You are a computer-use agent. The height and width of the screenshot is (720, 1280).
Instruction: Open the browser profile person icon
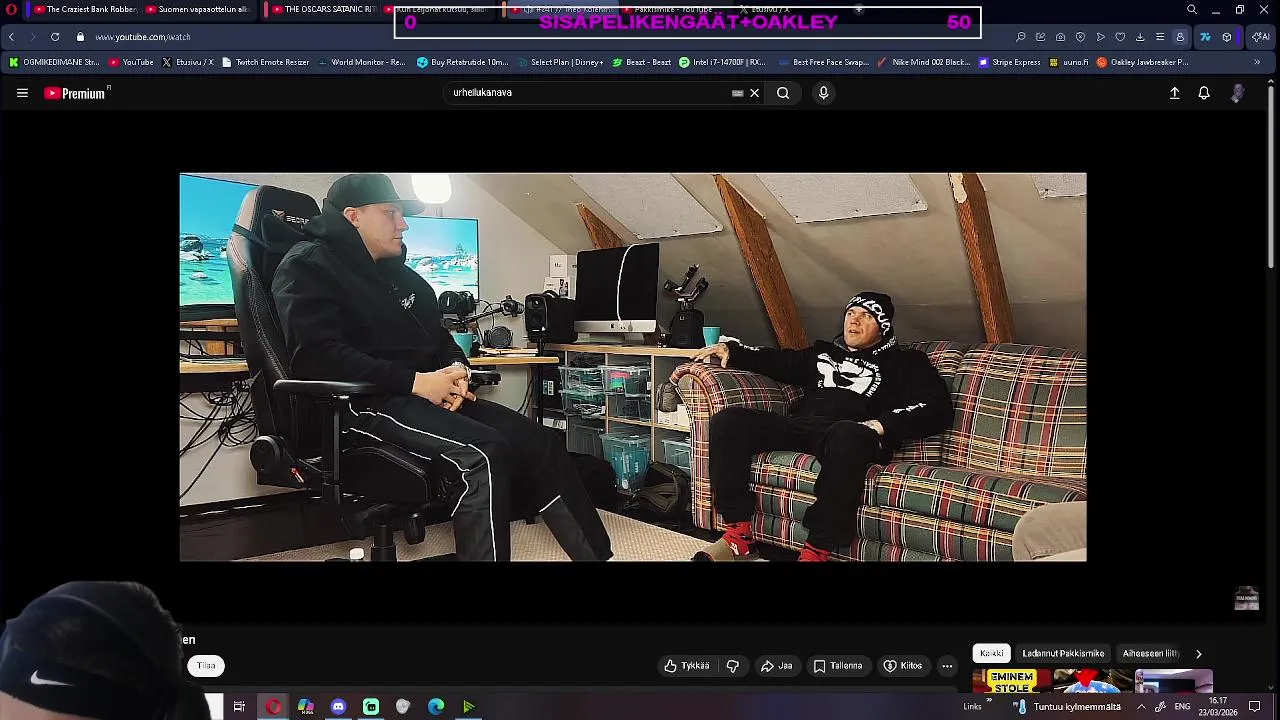(x=1180, y=37)
